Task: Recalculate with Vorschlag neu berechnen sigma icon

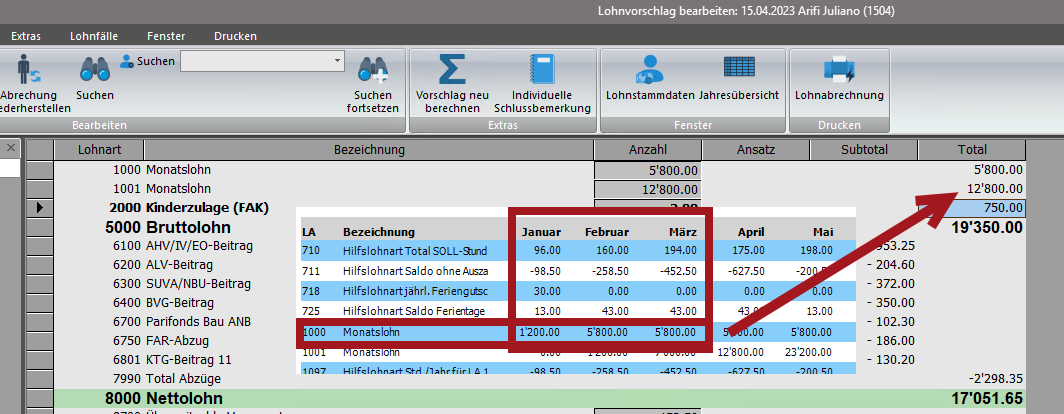Action: click(x=451, y=70)
